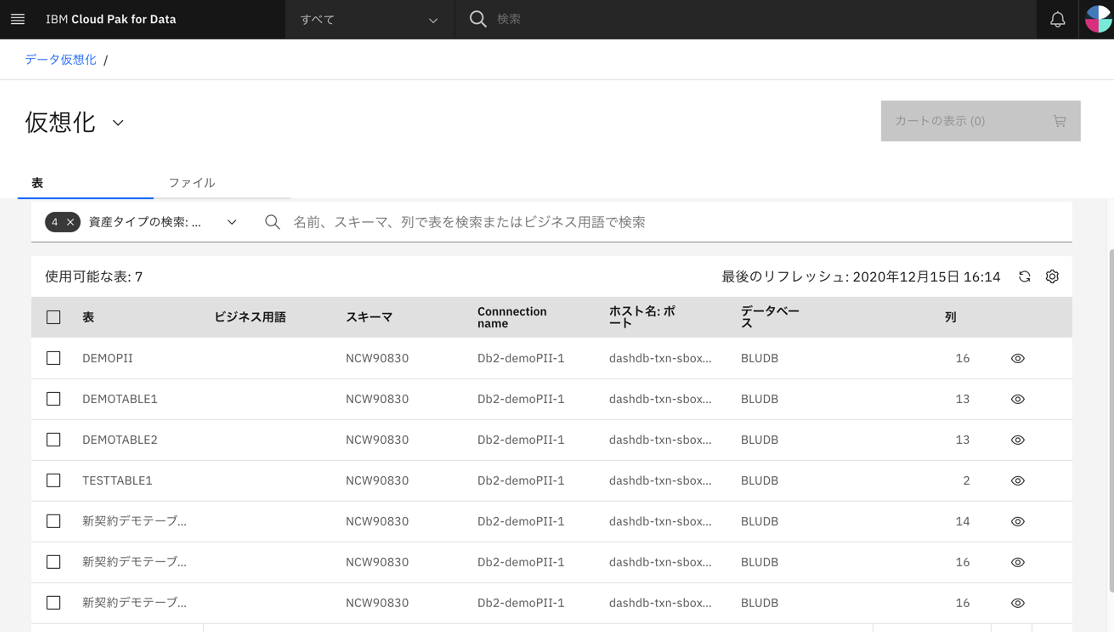
Task: Refresh the table list with the refresh icon
Action: point(1023,276)
